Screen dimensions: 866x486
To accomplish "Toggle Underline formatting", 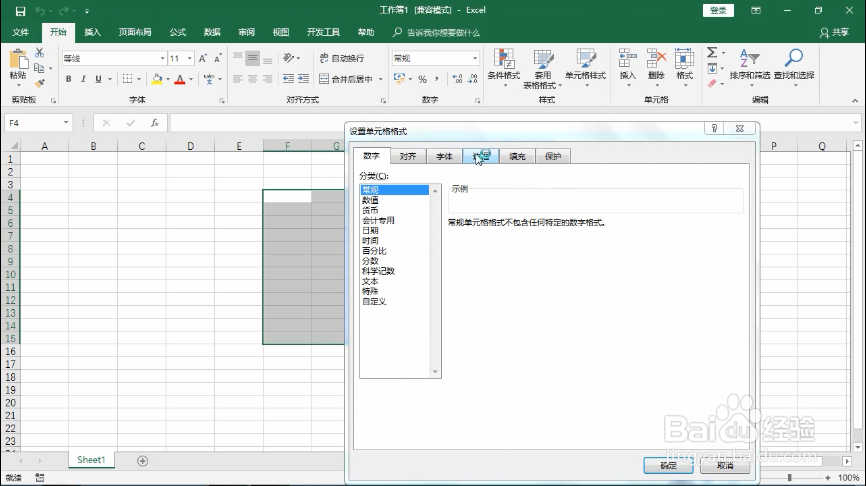I will tap(98, 79).
